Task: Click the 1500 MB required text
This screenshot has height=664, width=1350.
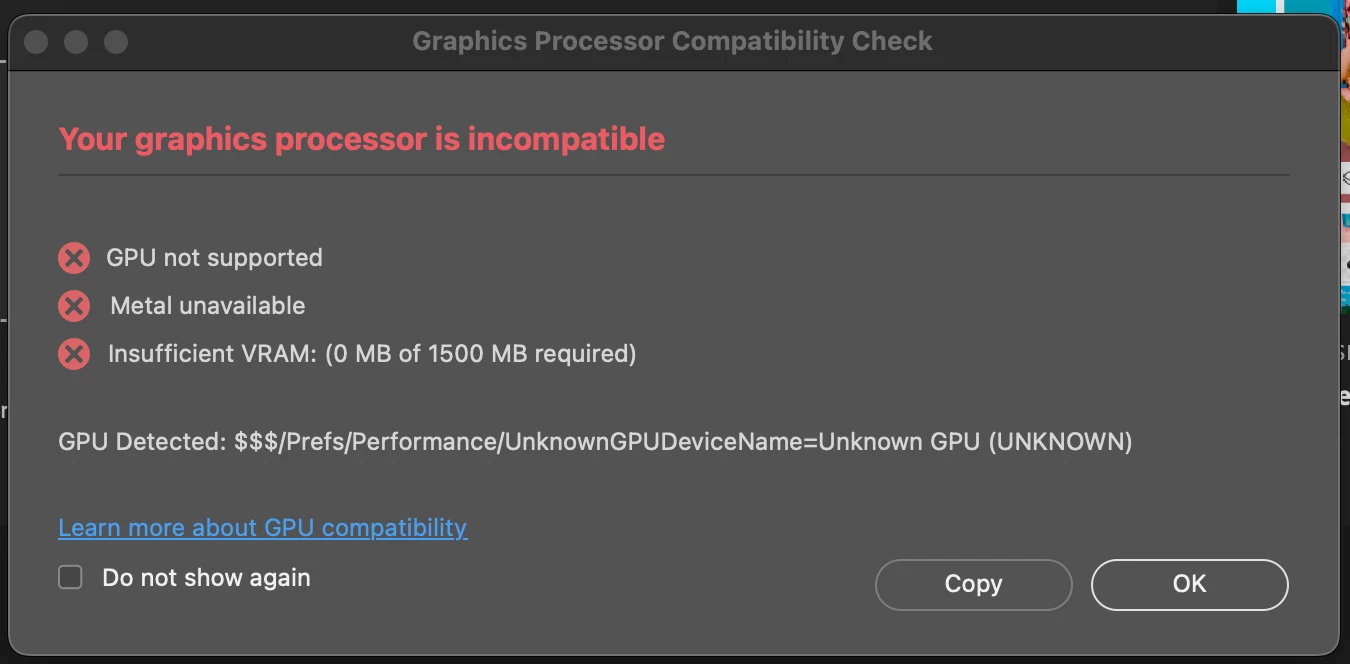Action: pos(530,354)
